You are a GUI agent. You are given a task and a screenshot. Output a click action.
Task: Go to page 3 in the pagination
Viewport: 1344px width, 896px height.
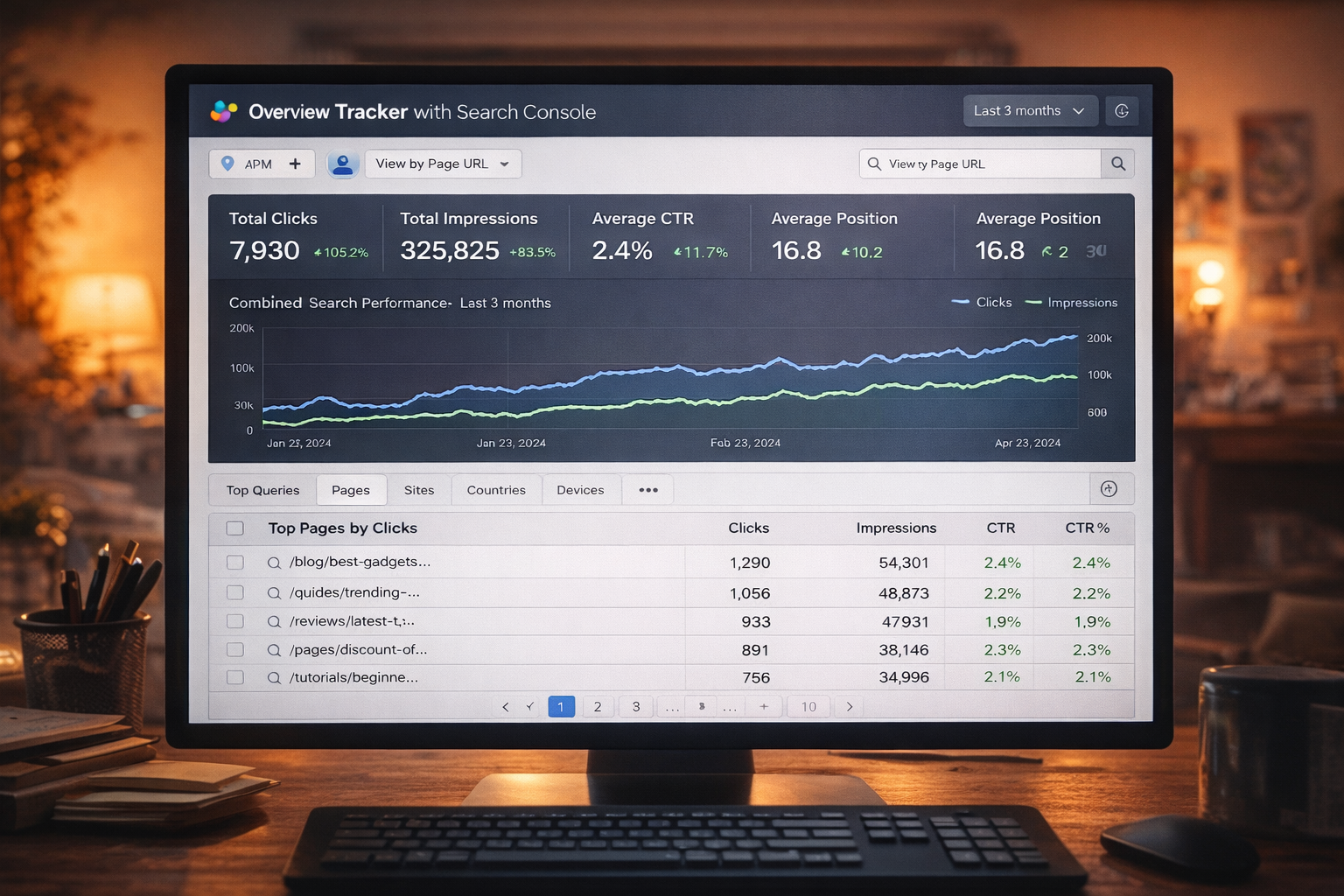tap(636, 706)
